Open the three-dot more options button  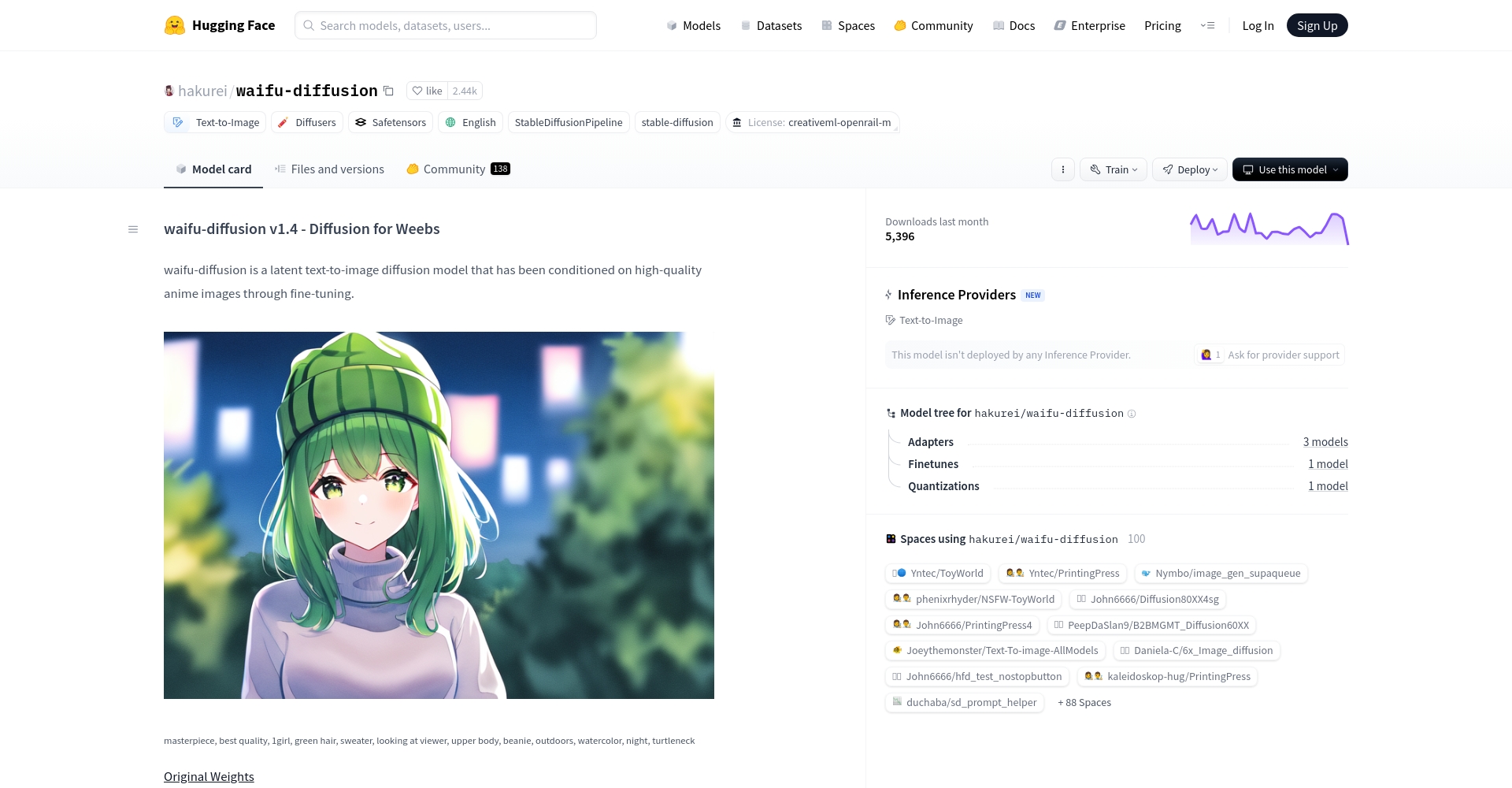tap(1063, 169)
